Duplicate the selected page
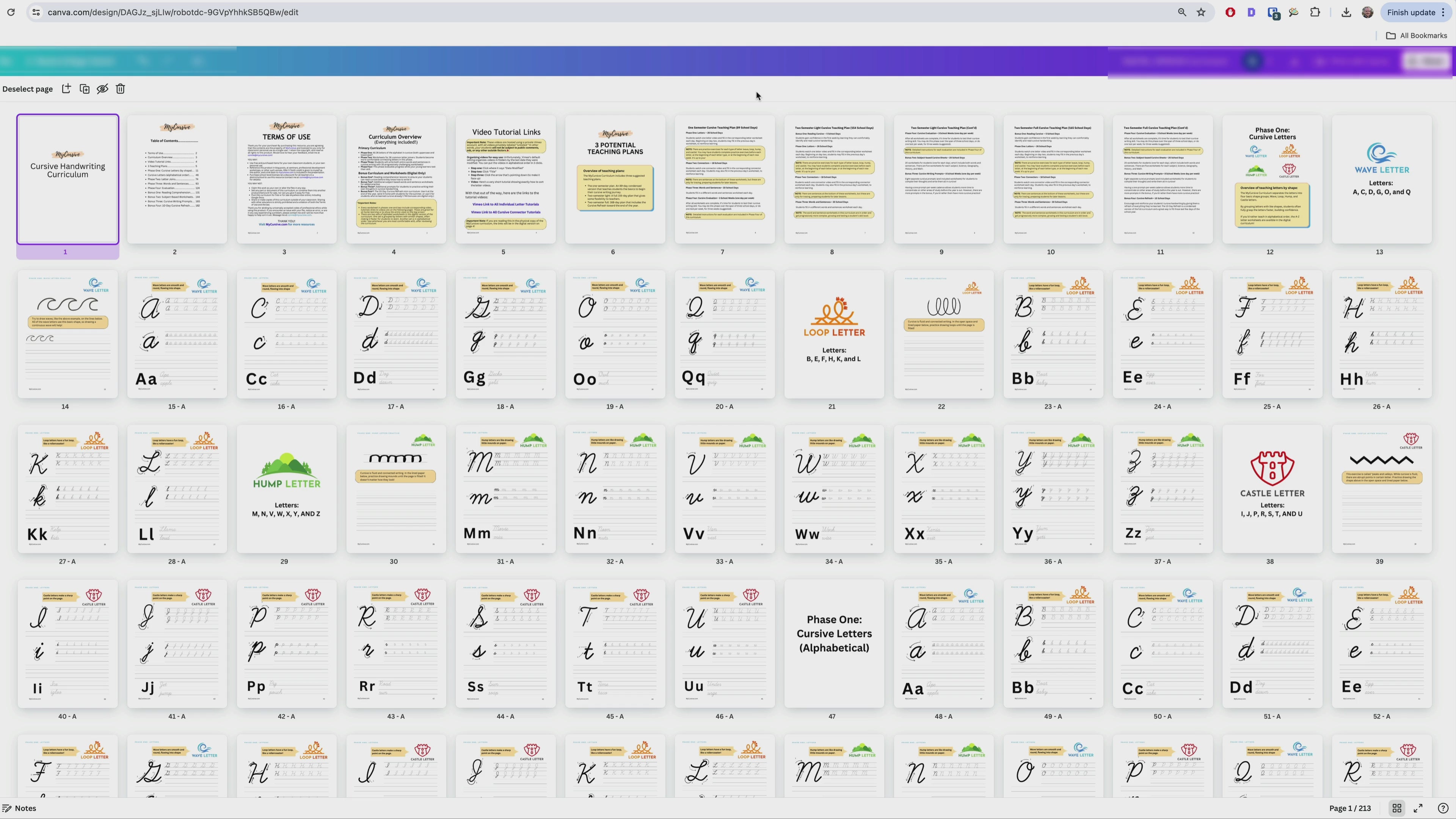This screenshot has height=819, width=1456. [x=84, y=89]
